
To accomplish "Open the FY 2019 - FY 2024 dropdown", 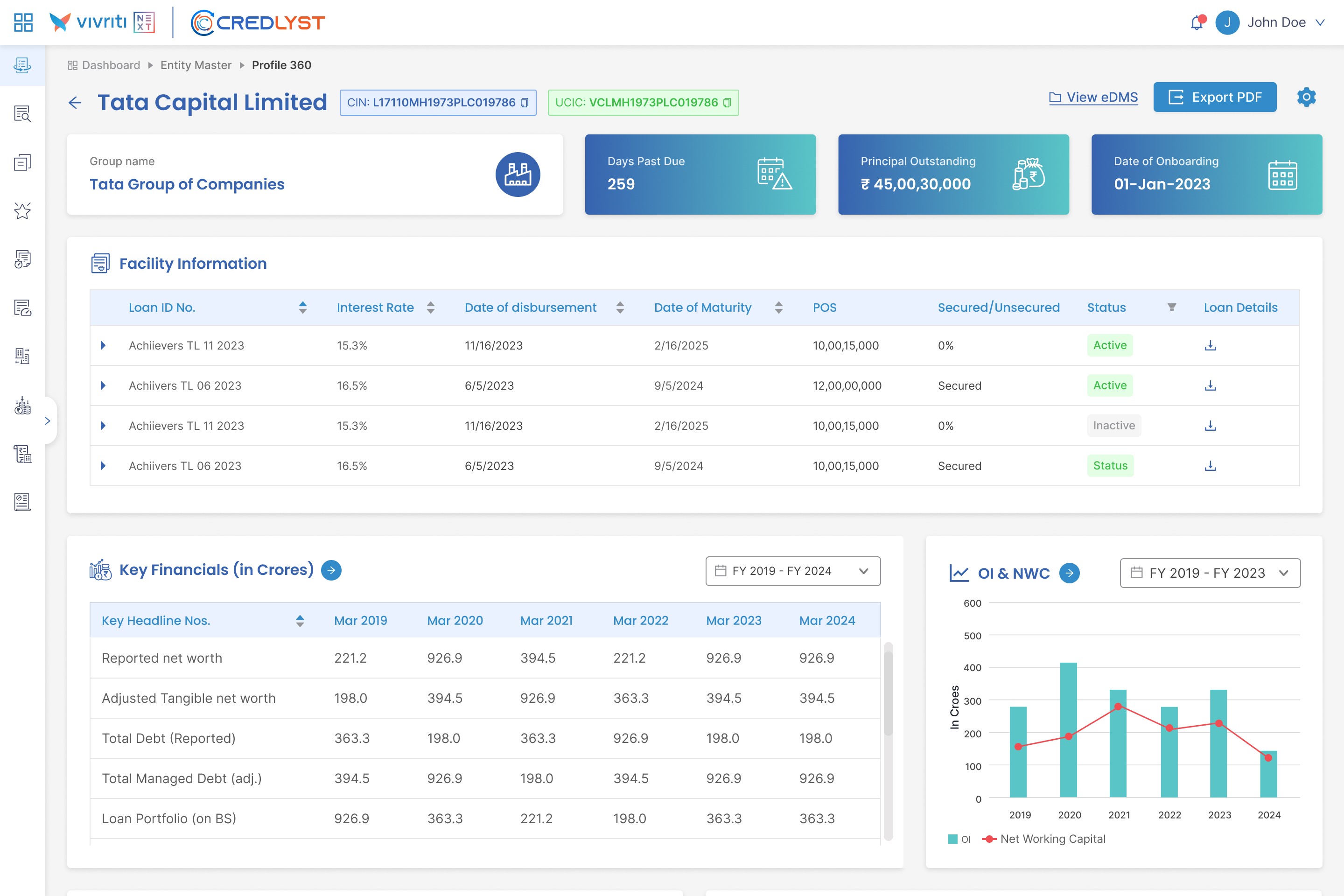I will point(792,571).
